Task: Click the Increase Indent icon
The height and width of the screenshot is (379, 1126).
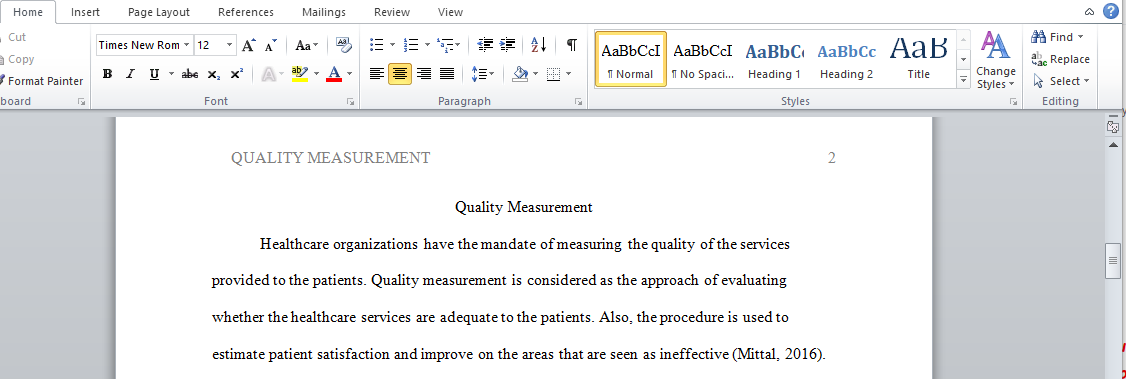Action: point(508,45)
